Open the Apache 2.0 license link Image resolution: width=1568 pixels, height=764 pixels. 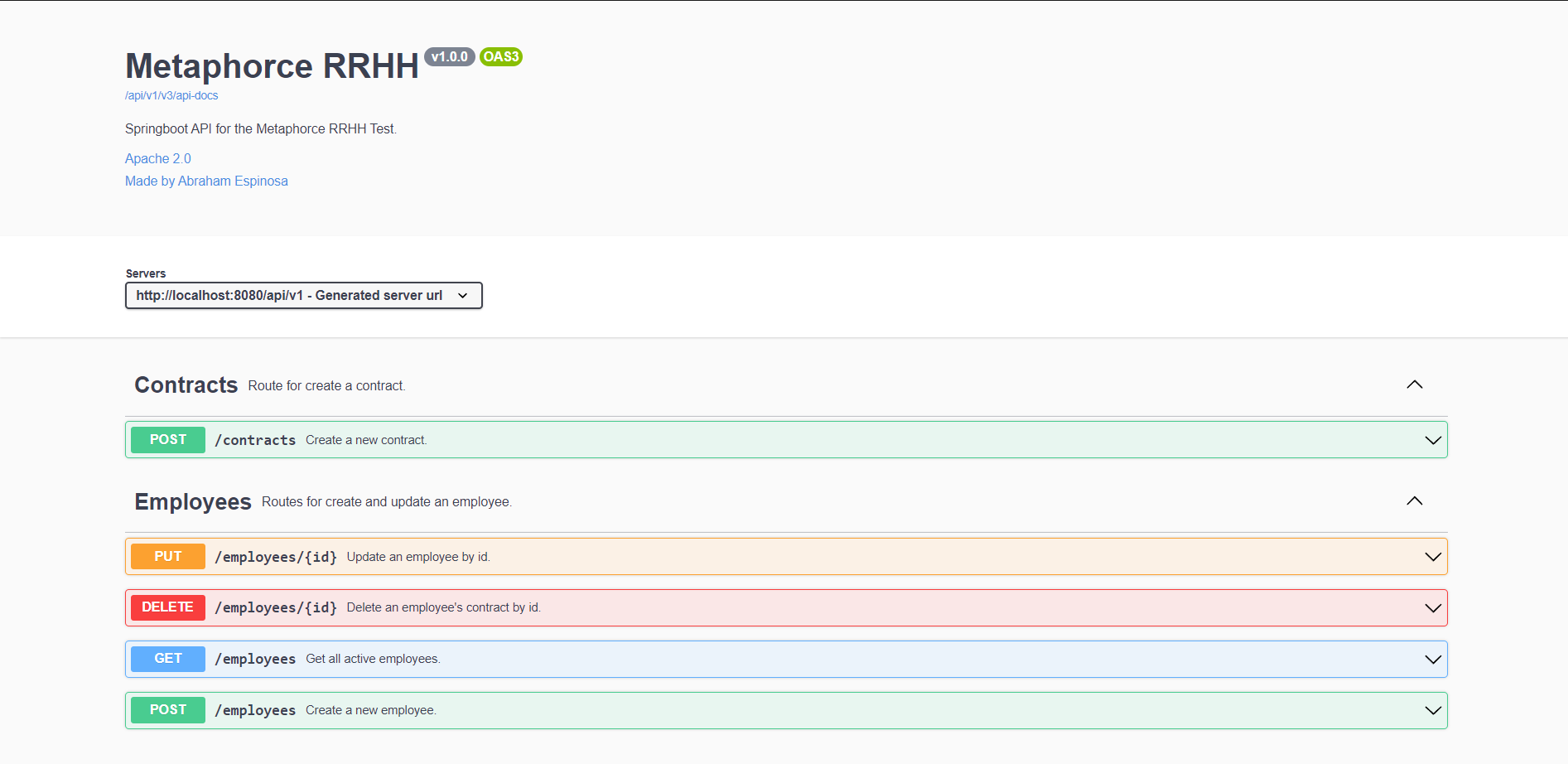tap(158, 158)
